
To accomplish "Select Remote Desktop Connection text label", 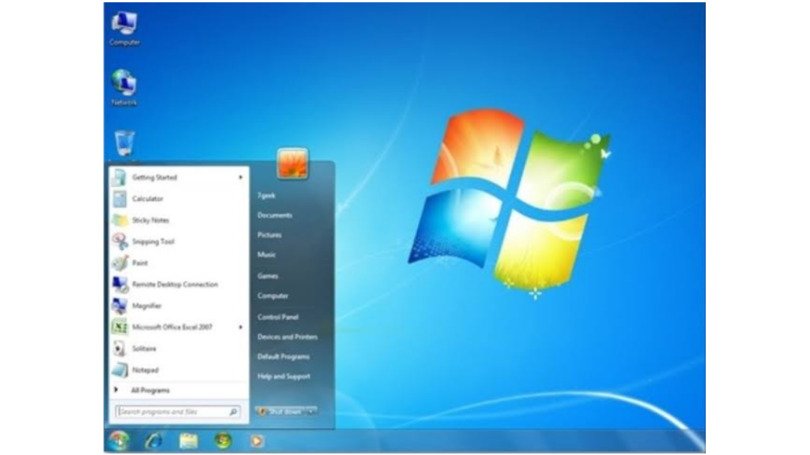I will click(x=175, y=285).
